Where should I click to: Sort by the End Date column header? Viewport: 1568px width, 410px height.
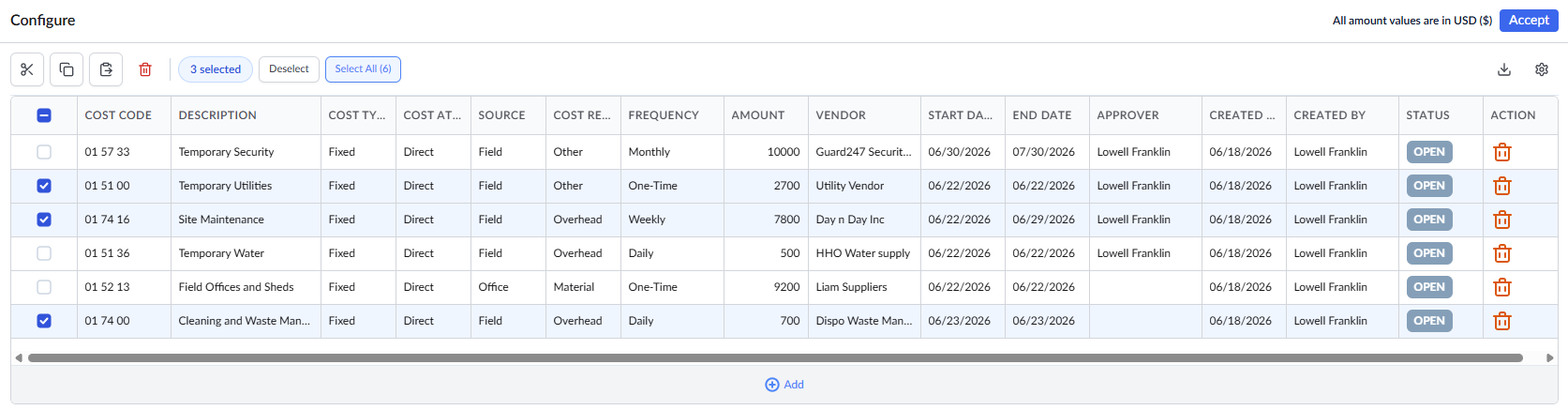coord(1047,115)
